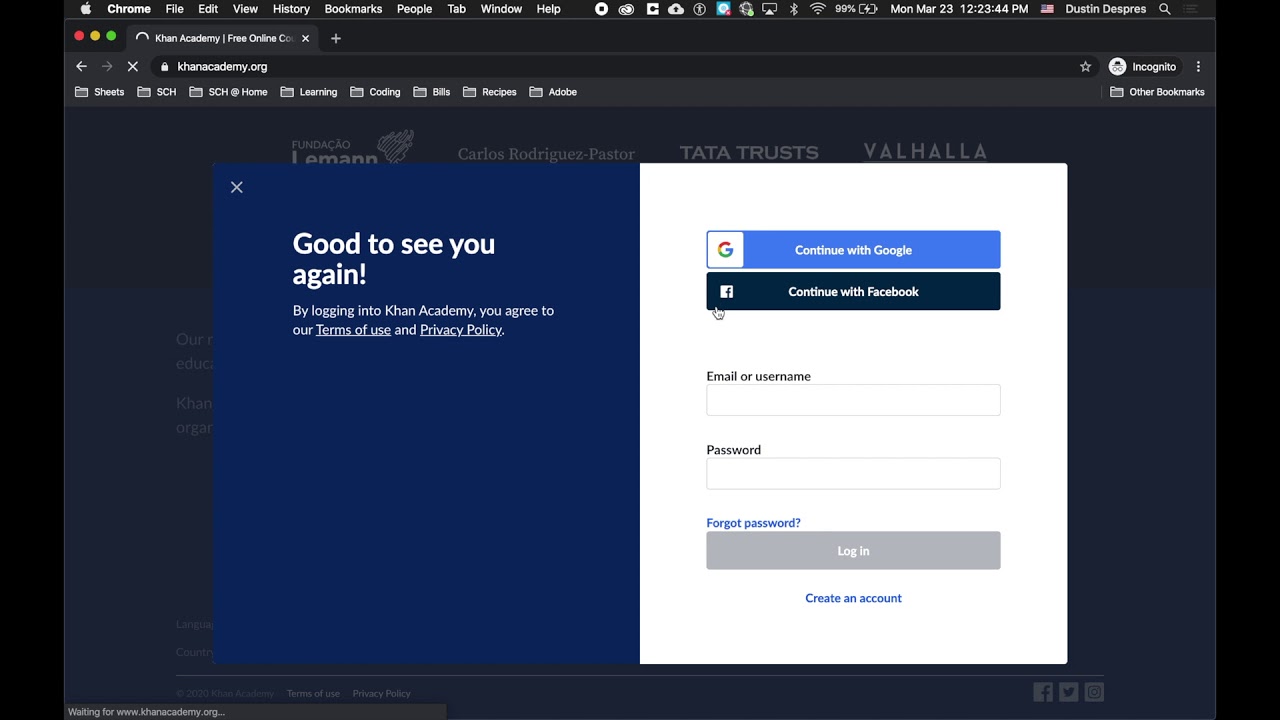Open the SCH bookmarks folder

pyautogui.click(x=157, y=92)
